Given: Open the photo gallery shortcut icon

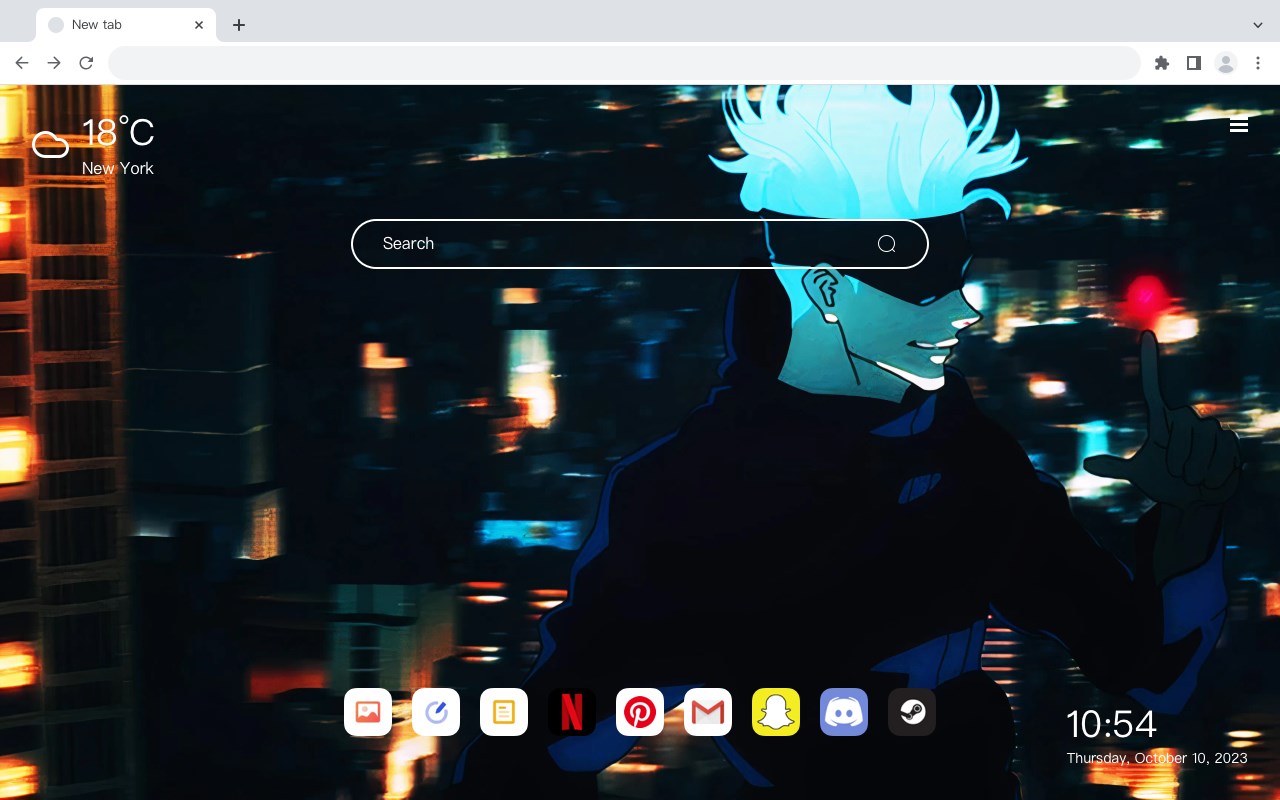Looking at the screenshot, I should 368,712.
